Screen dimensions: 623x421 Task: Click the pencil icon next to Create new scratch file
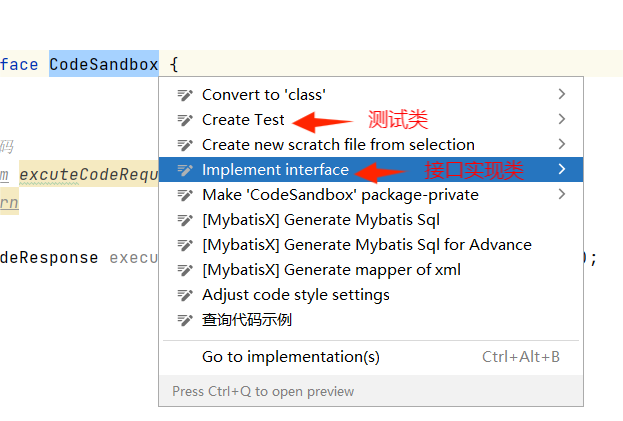pyautogui.click(x=185, y=145)
